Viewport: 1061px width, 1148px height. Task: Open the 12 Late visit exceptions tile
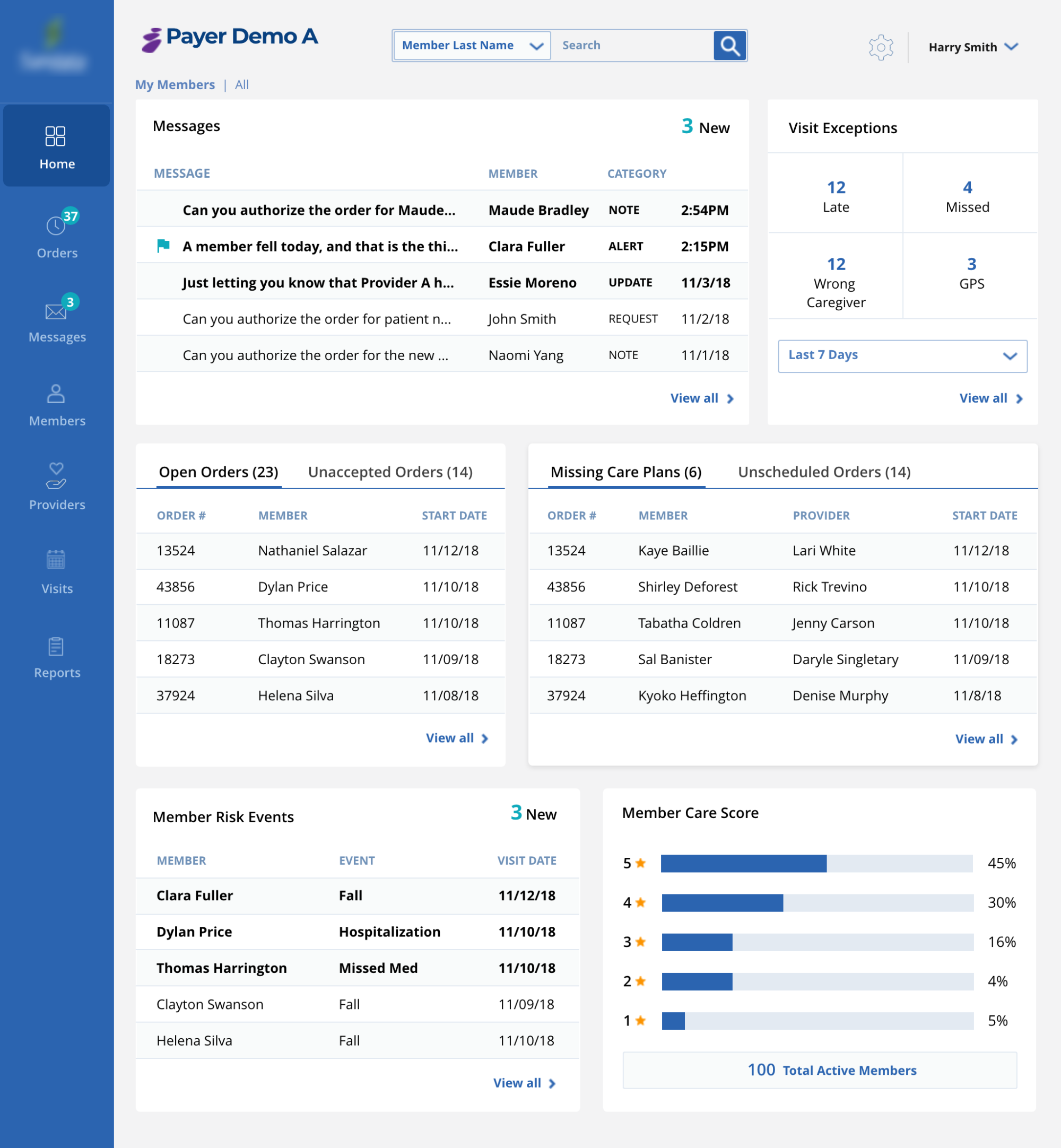[836, 196]
